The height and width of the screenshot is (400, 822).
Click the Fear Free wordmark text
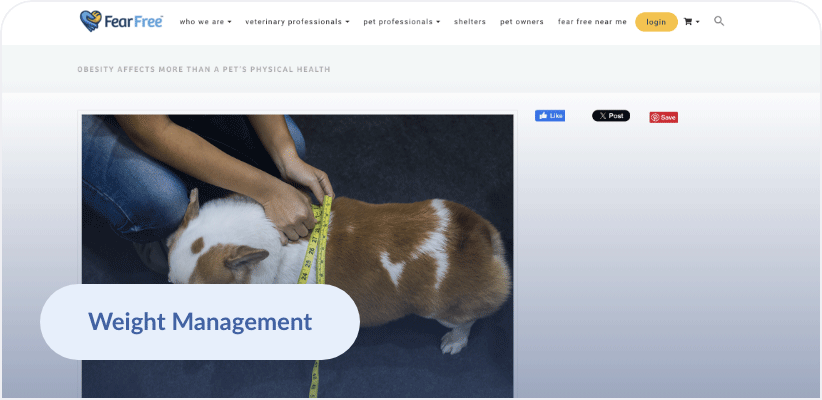pyautogui.click(x=134, y=21)
